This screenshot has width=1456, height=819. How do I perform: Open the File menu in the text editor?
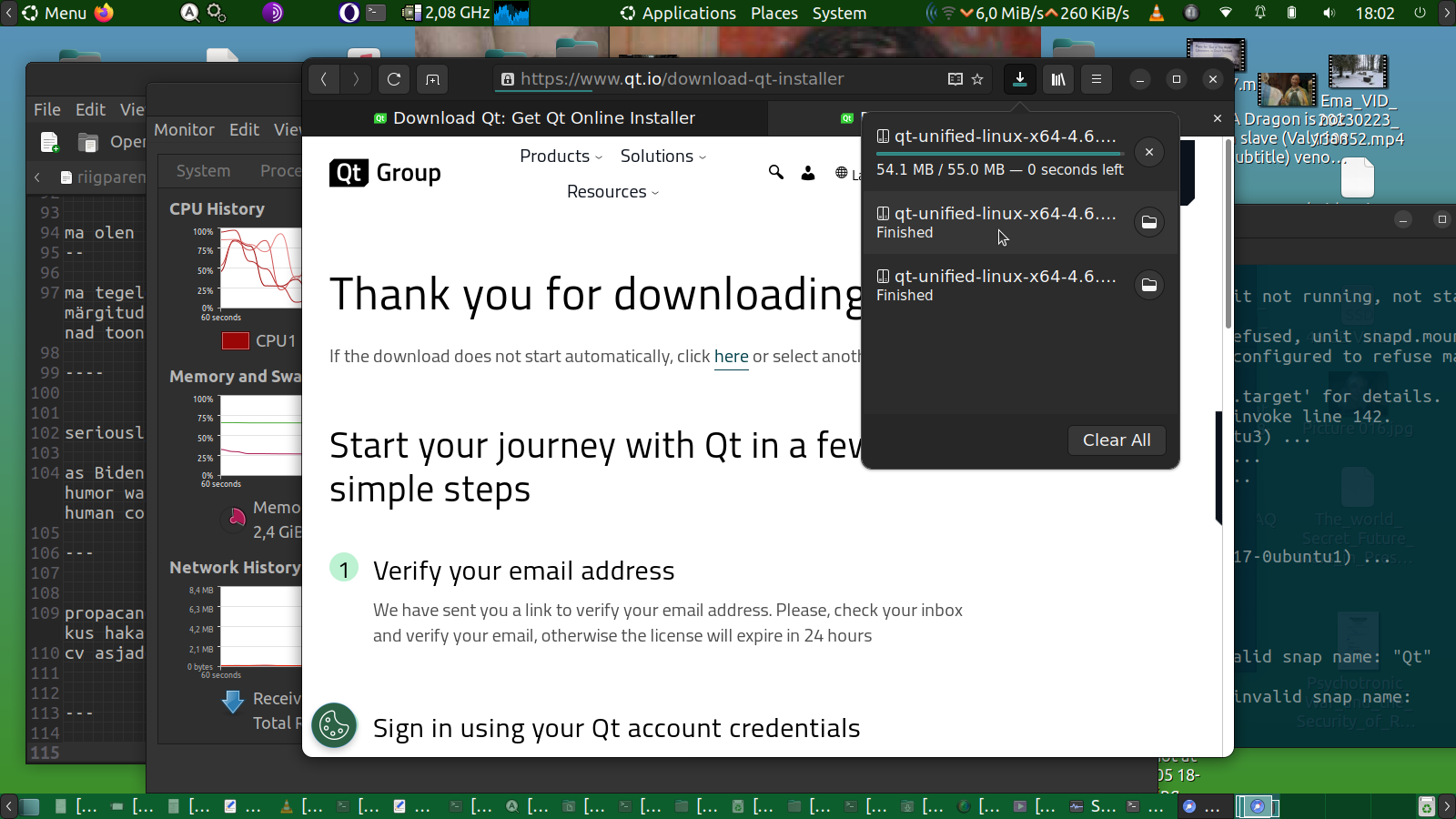[47, 109]
